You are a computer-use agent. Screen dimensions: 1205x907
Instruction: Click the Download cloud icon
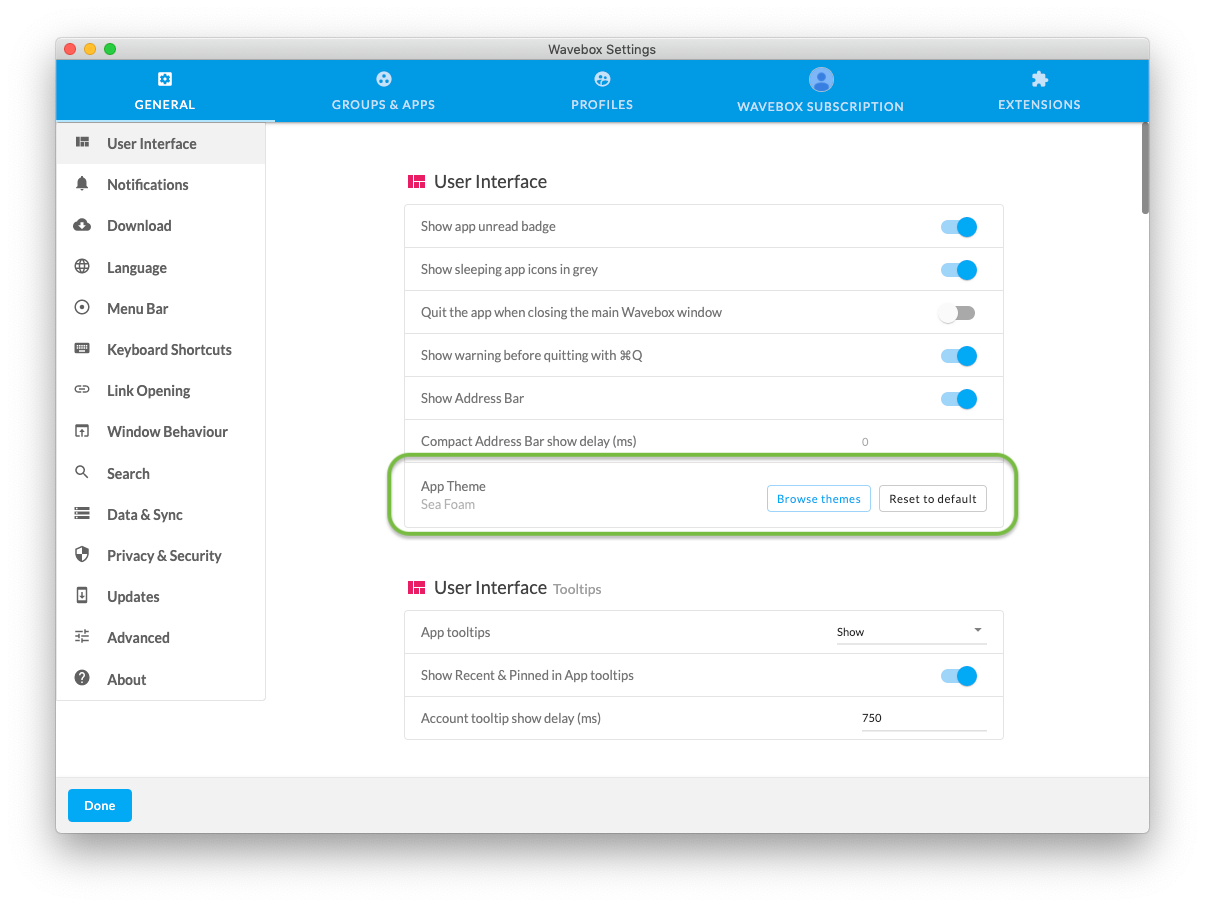[83, 225]
